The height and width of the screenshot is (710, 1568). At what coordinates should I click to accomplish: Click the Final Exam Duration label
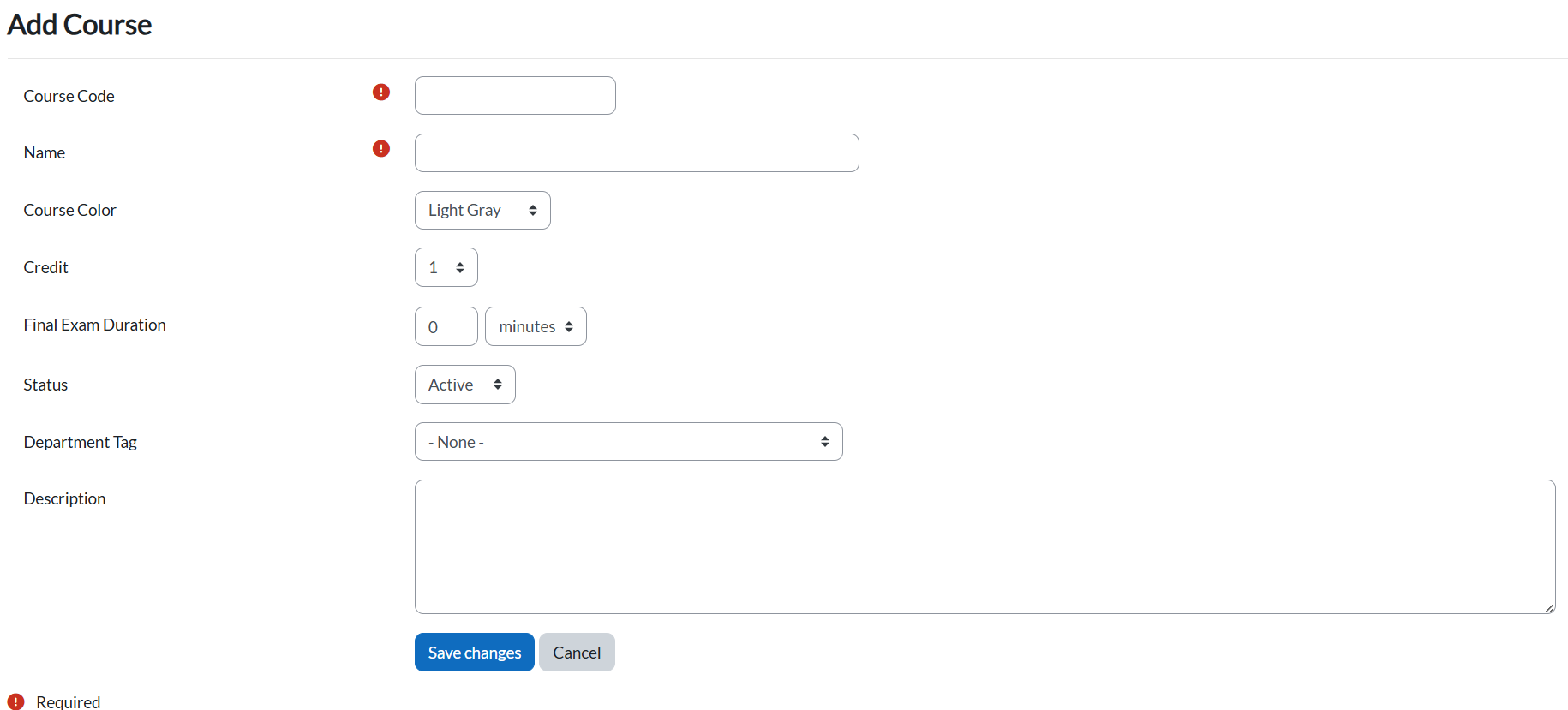click(x=94, y=325)
